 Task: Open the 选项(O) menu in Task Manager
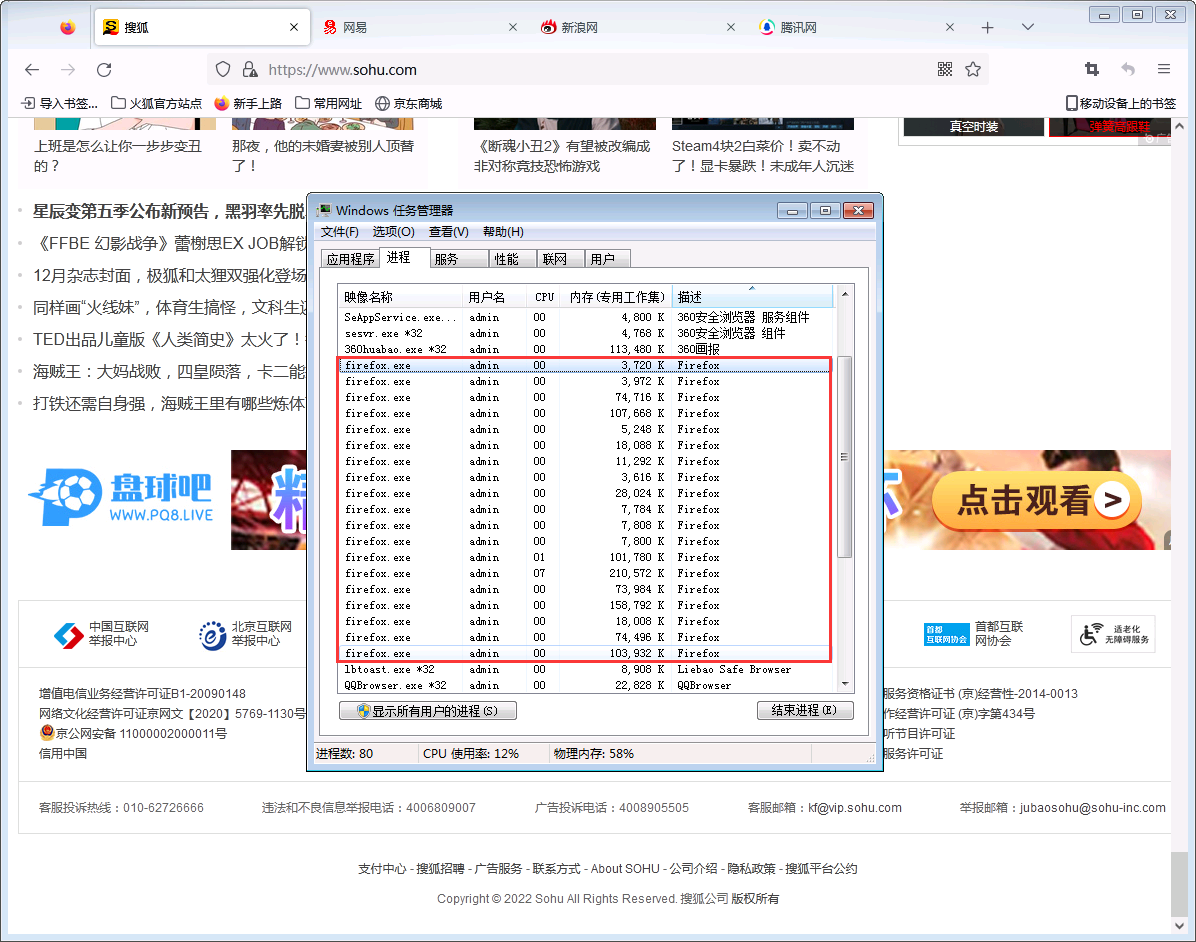point(393,232)
